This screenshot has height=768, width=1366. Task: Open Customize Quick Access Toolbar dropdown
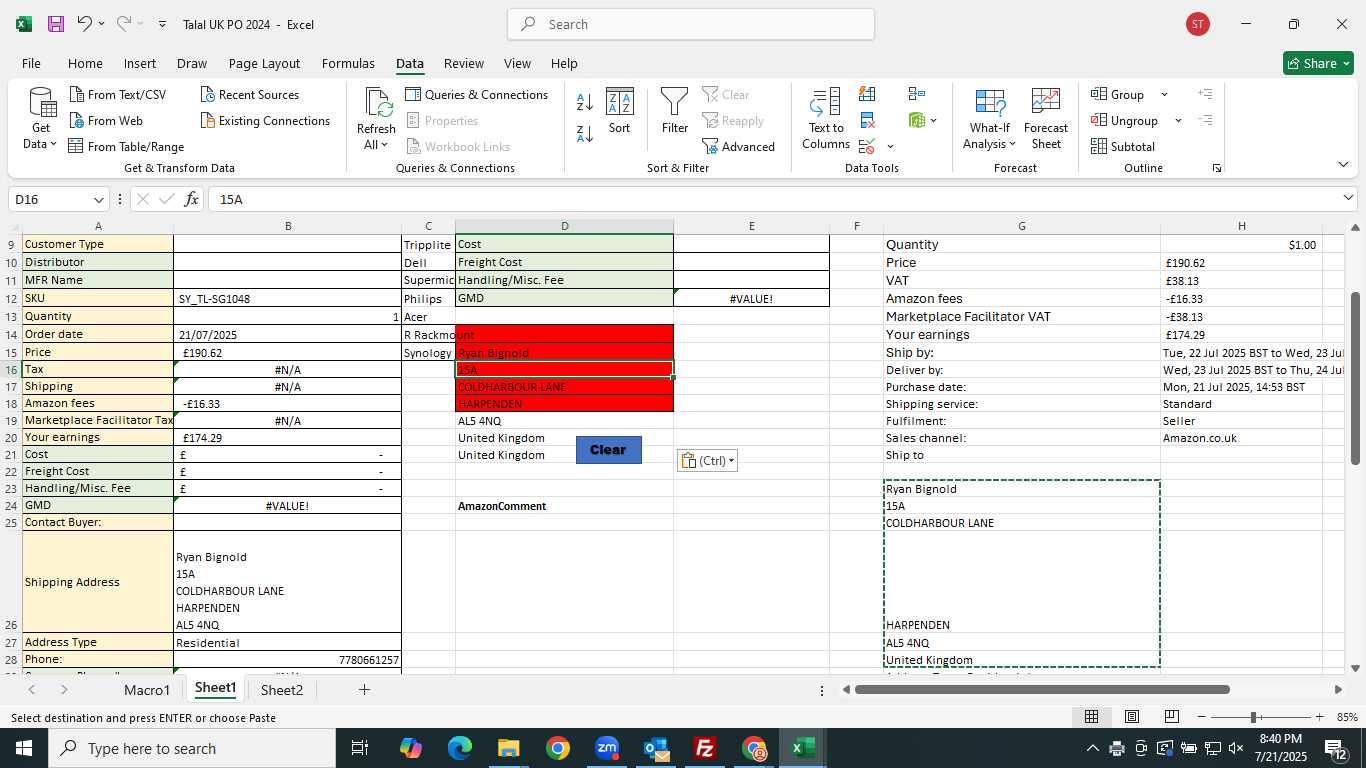tap(162, 24)
